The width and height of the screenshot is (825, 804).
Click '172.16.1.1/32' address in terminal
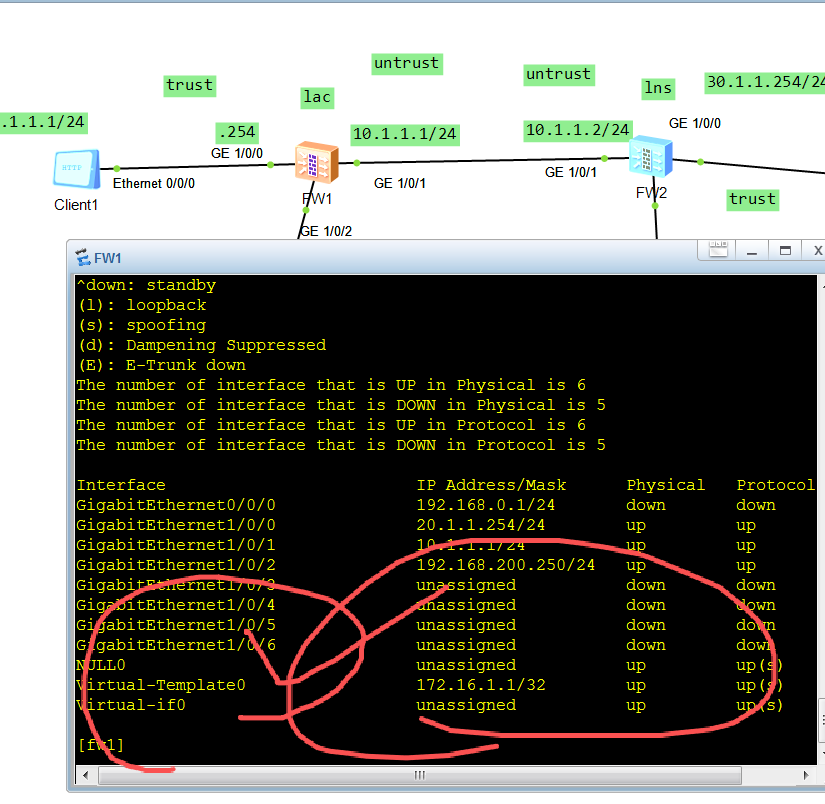click(481, 685)
